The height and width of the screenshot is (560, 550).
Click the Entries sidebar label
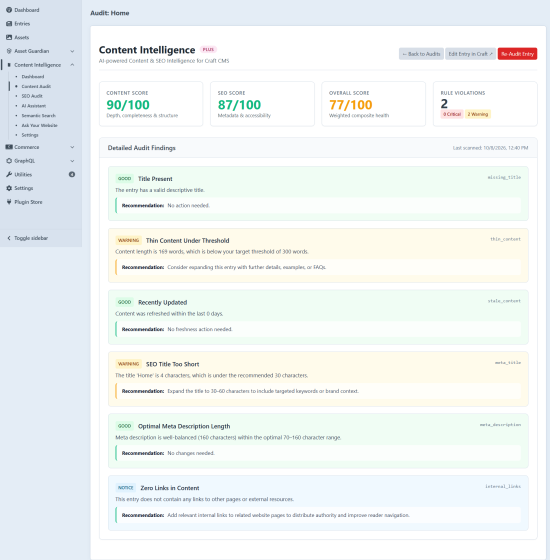tap(22, 24)
